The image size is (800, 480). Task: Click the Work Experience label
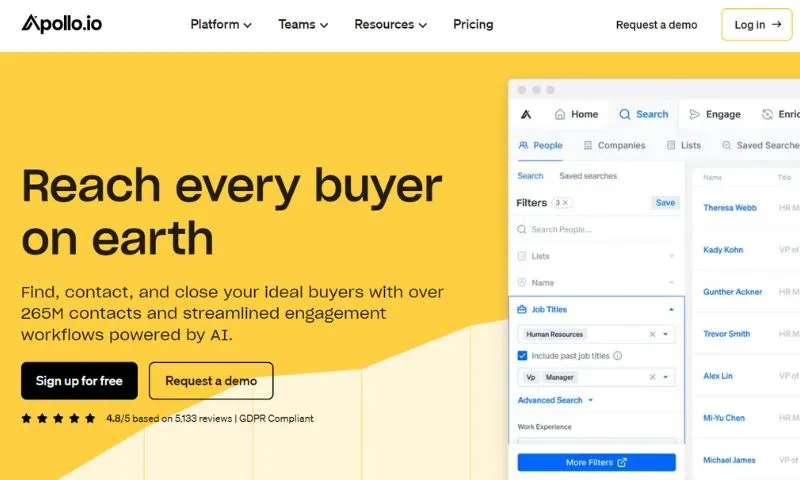point(544,427)
